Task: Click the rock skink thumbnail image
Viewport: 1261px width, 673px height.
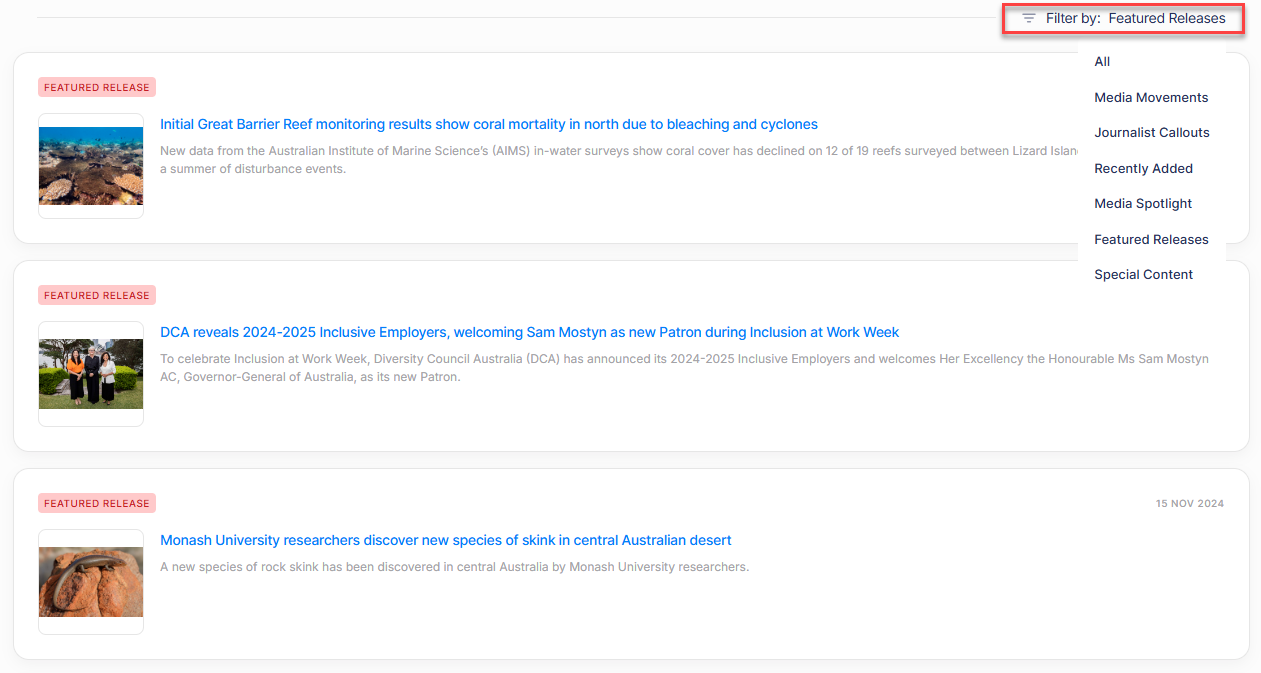Action: coord(91,582)
